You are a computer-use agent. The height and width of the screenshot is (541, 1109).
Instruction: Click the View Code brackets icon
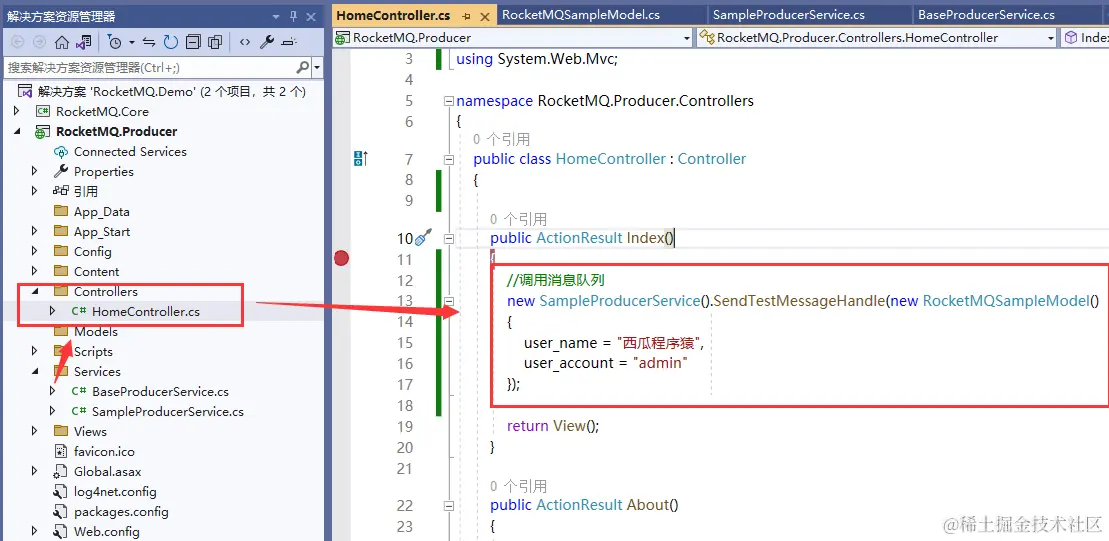(x=245, y=42)
